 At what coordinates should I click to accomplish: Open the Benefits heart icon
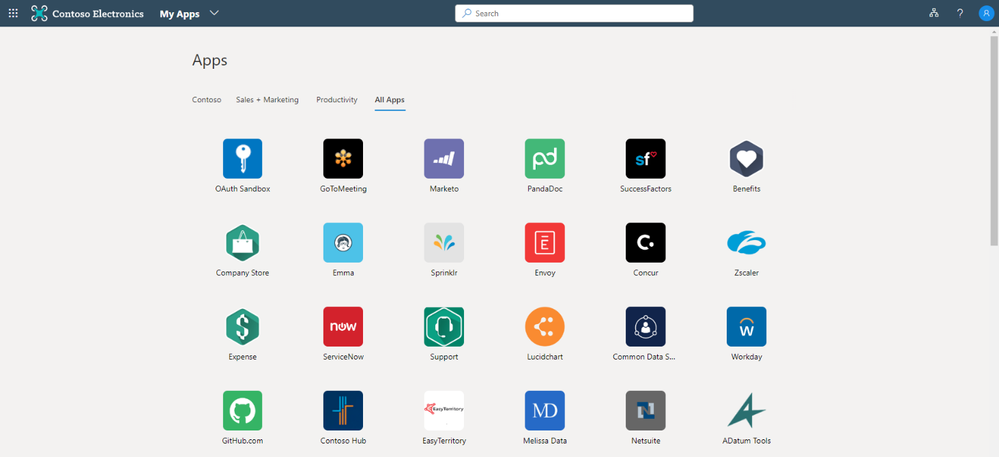pyautogui.click(x=746, y=159)
